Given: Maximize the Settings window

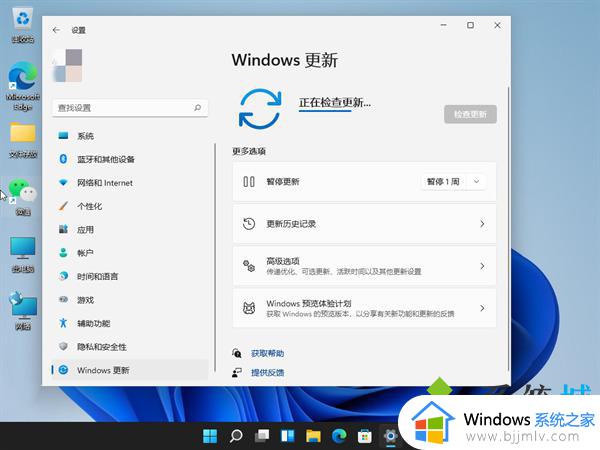Looking at the screenshot, I should point(470,25).
